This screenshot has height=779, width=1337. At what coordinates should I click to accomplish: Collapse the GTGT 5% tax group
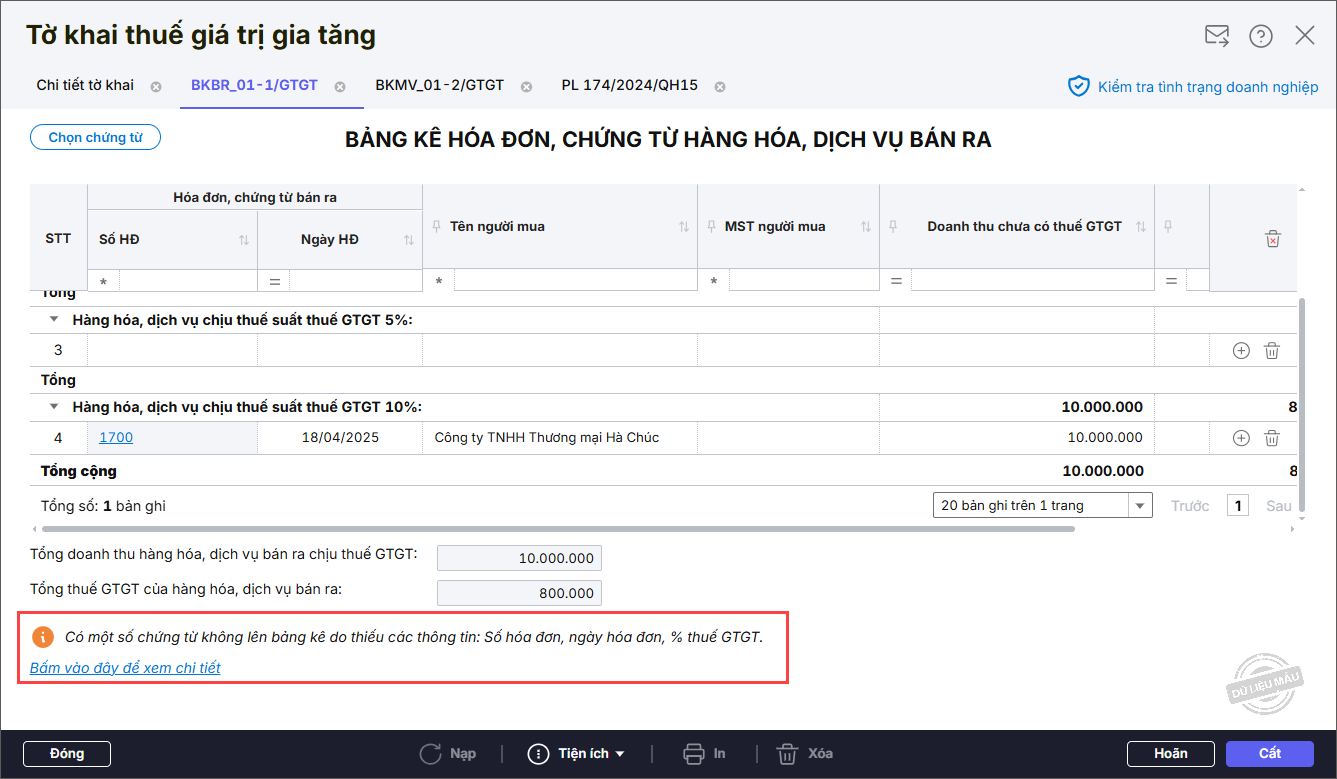pyautogui.click(x=54, y=321)
